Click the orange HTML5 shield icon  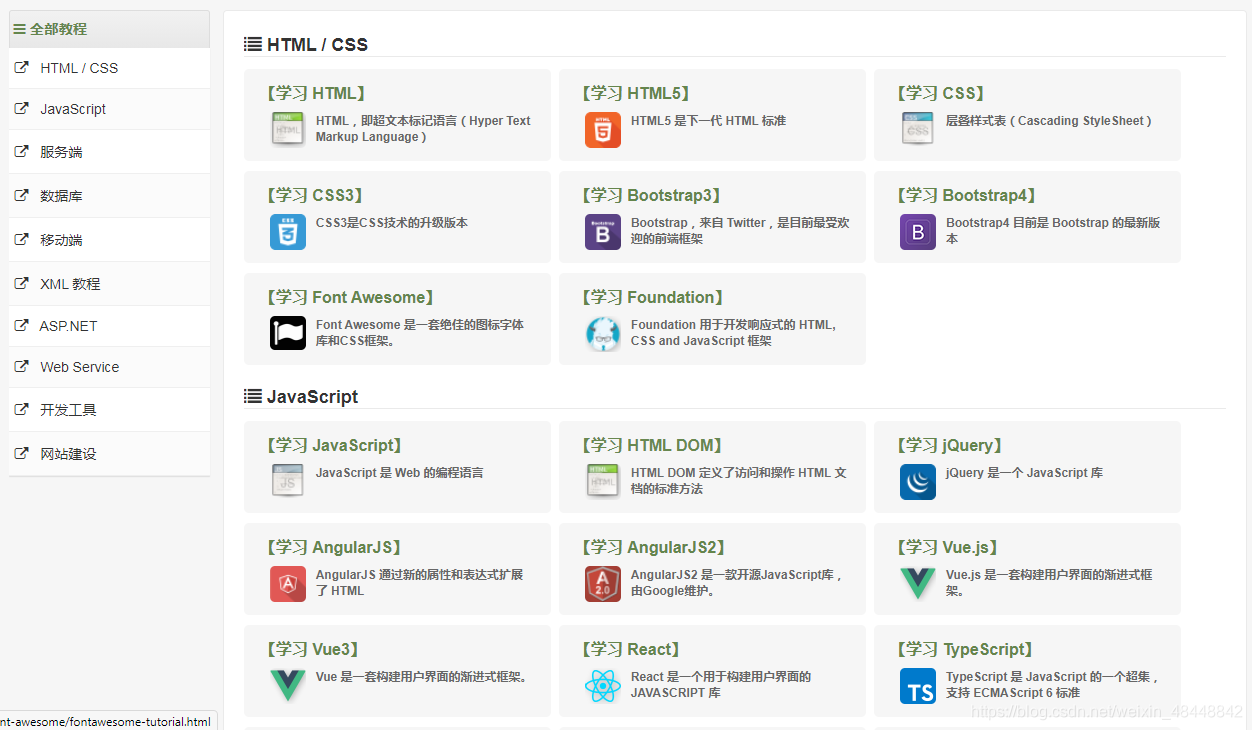click(x=603, y=130)
